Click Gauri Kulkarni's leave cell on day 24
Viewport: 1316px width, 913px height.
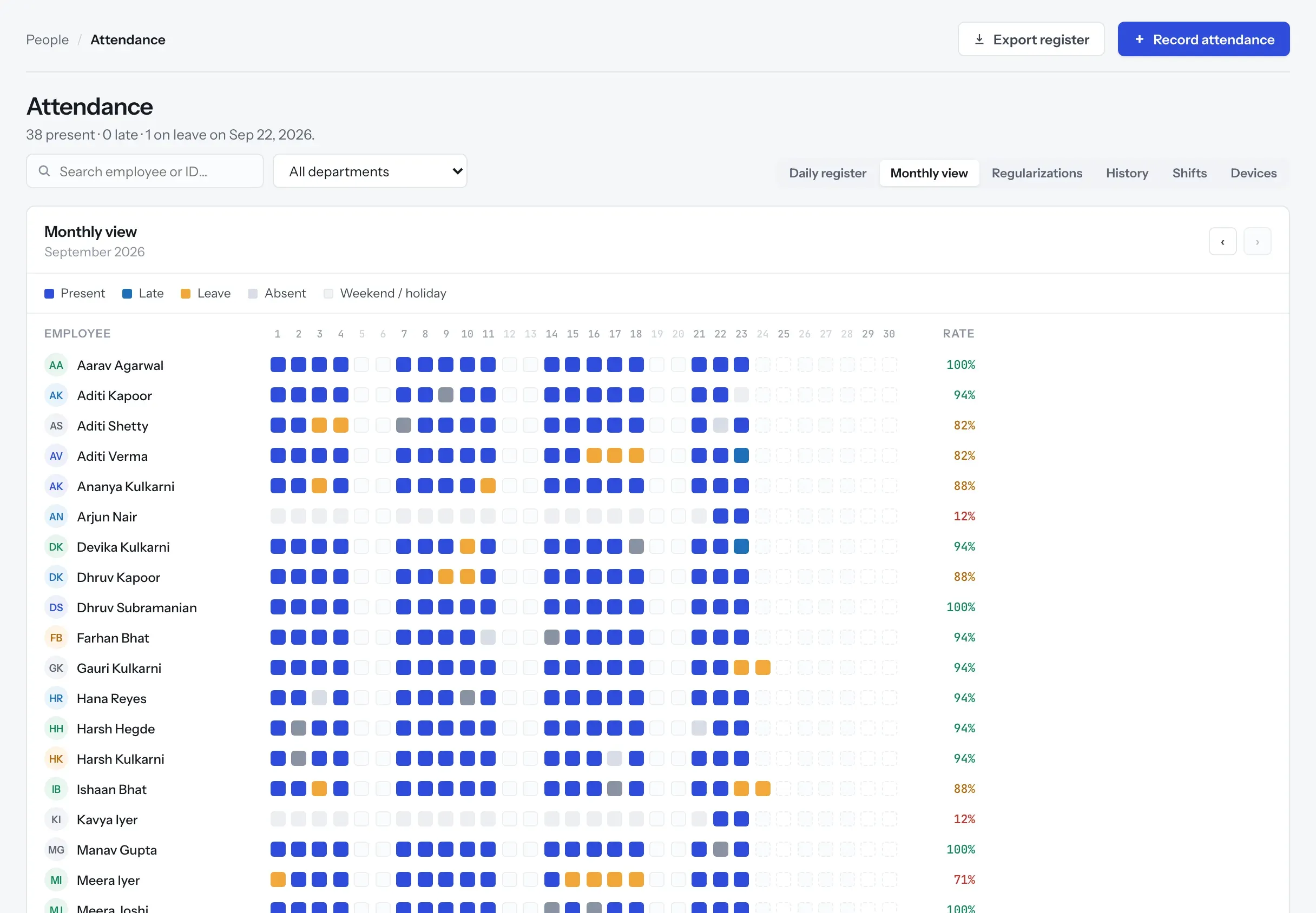762,668
